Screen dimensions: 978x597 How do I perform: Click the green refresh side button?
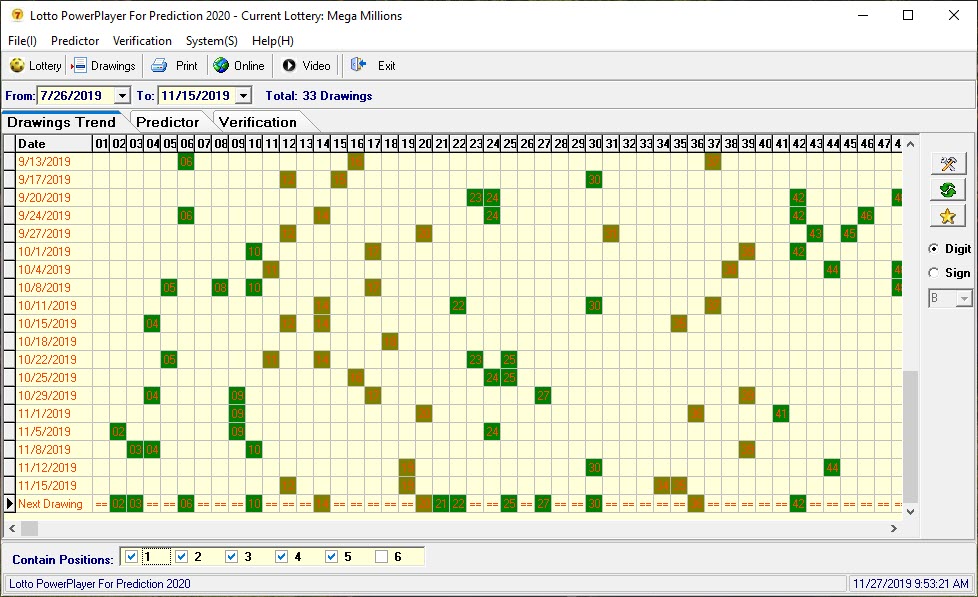click(947, 190)
